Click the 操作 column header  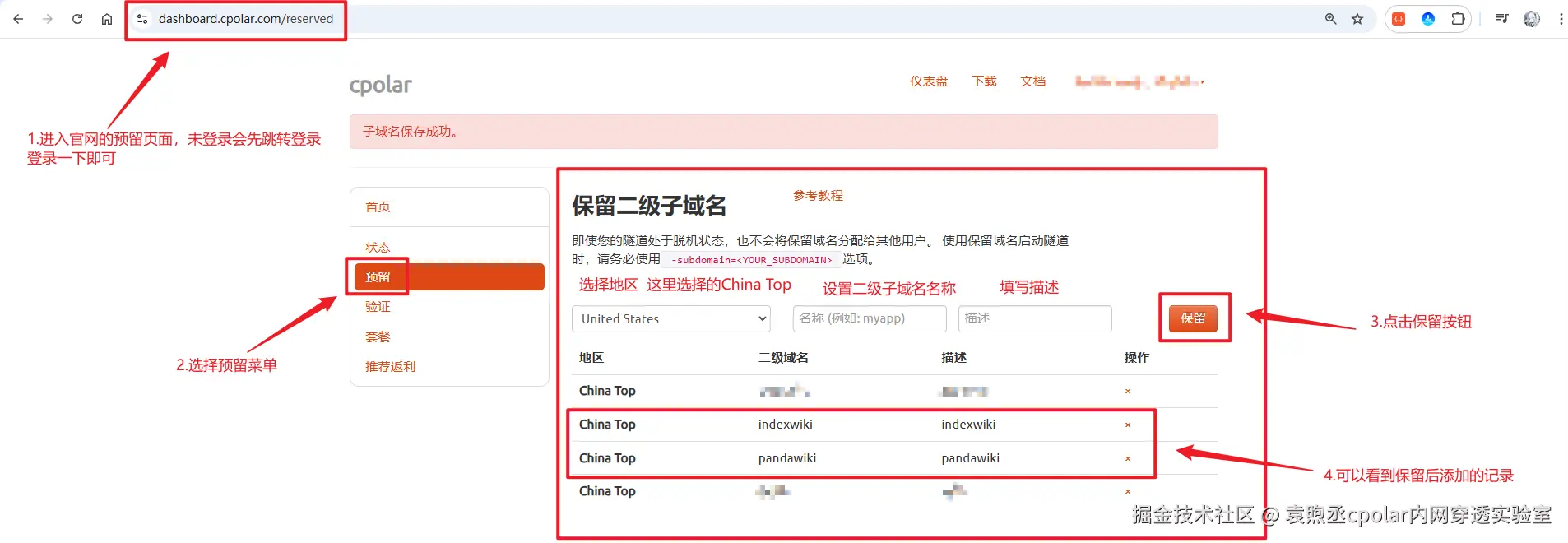pyautogui.click(x=1137, y=358)
